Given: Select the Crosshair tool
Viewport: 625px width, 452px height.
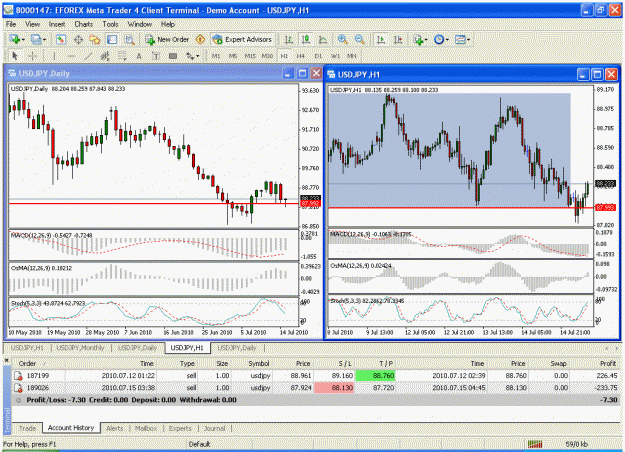Looking at the screenshot, I should pyautogui.click(x=32, y=56).
